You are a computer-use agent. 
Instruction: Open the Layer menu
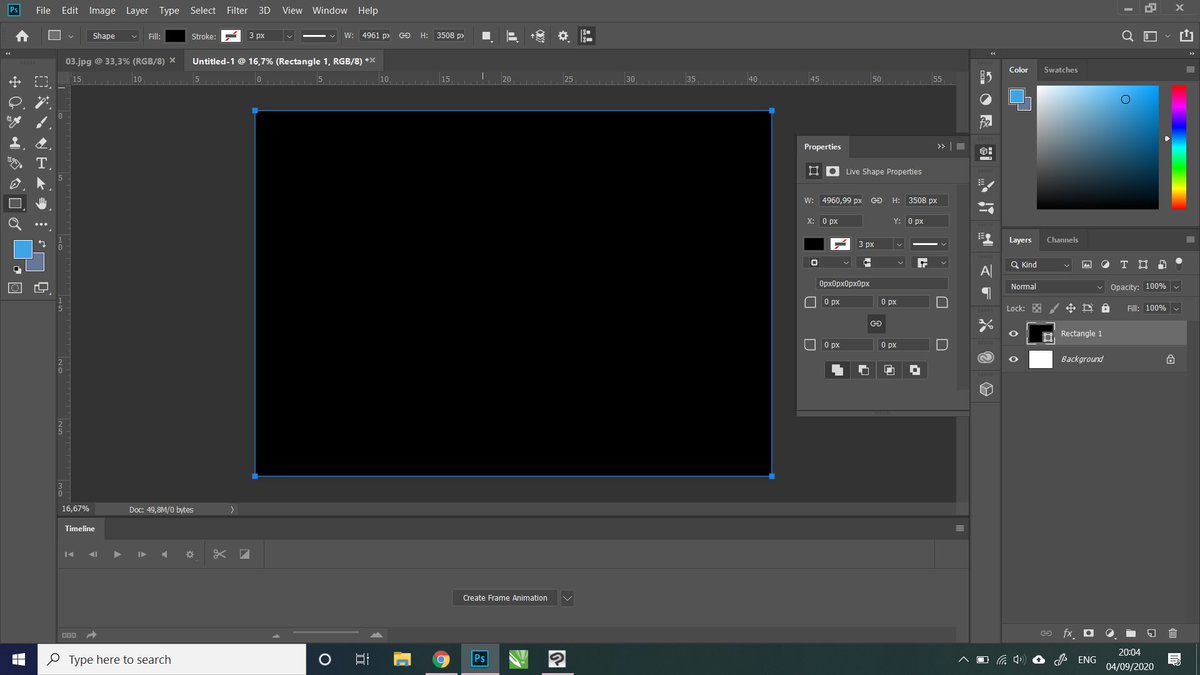point(137,10)
